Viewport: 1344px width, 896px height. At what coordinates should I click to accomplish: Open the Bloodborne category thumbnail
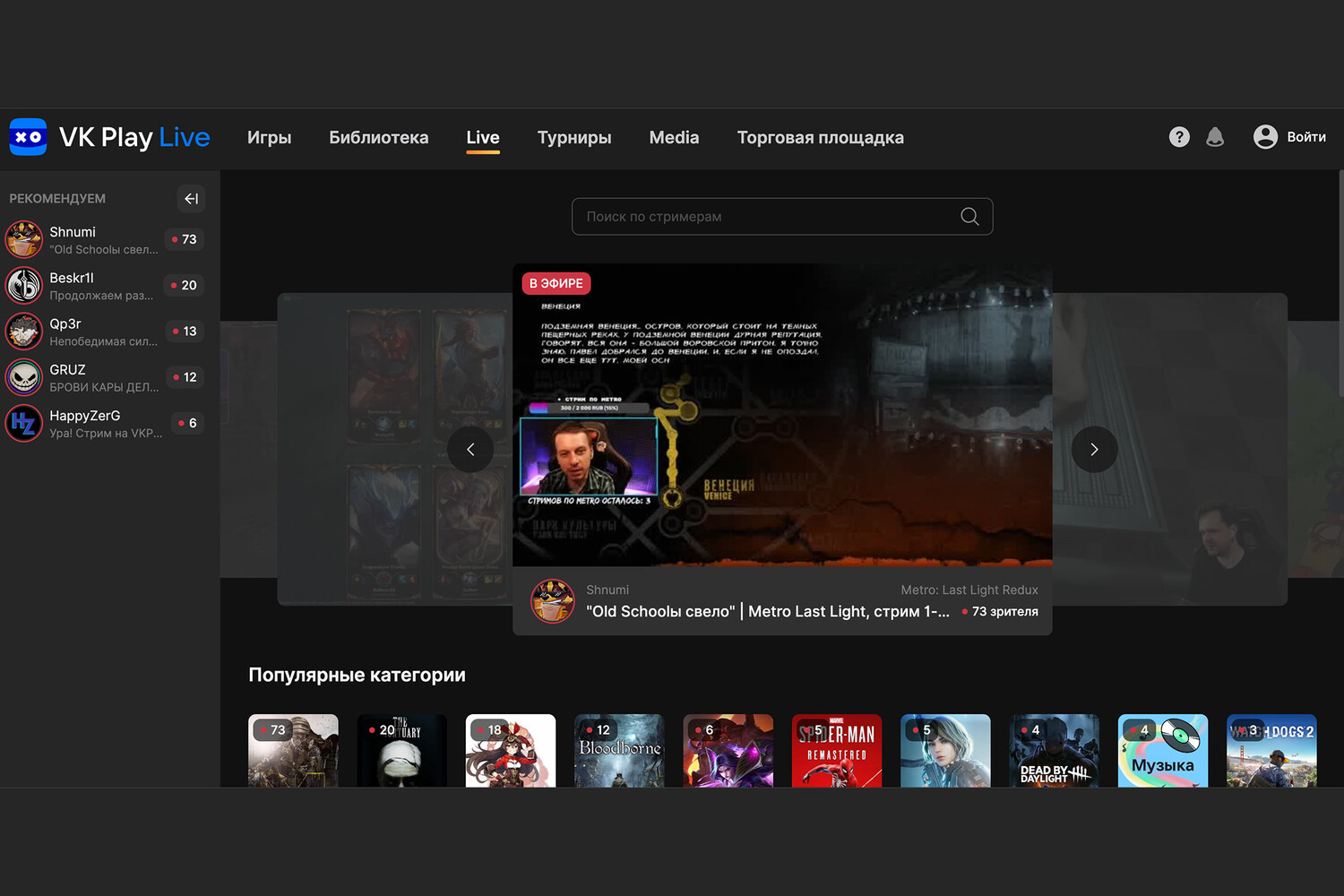point(619,751)
